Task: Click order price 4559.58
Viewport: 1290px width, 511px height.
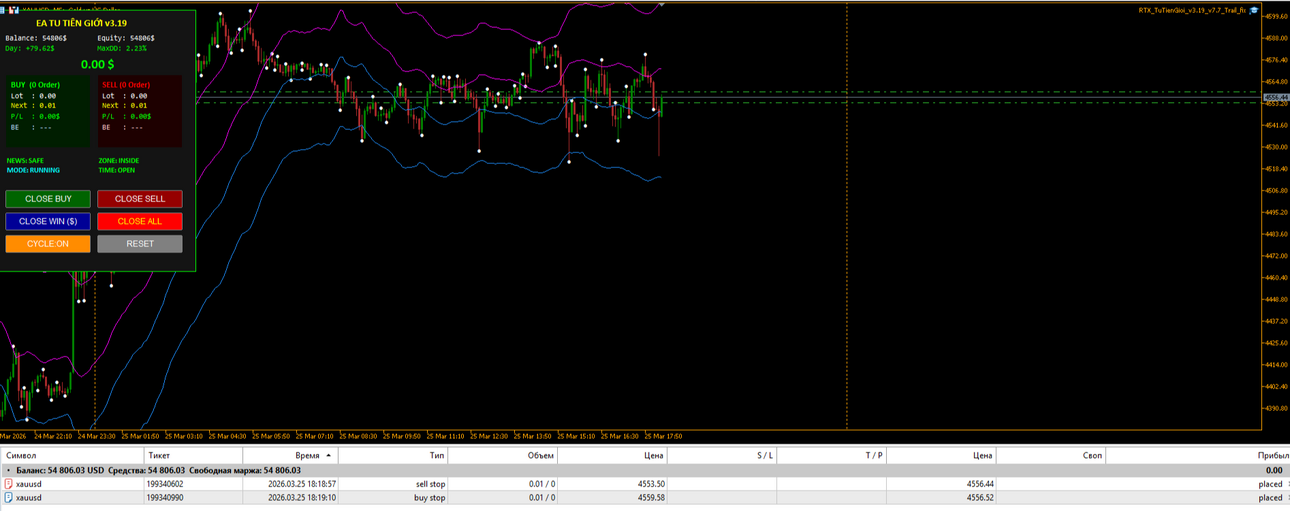Action: (x=651, y=497)
